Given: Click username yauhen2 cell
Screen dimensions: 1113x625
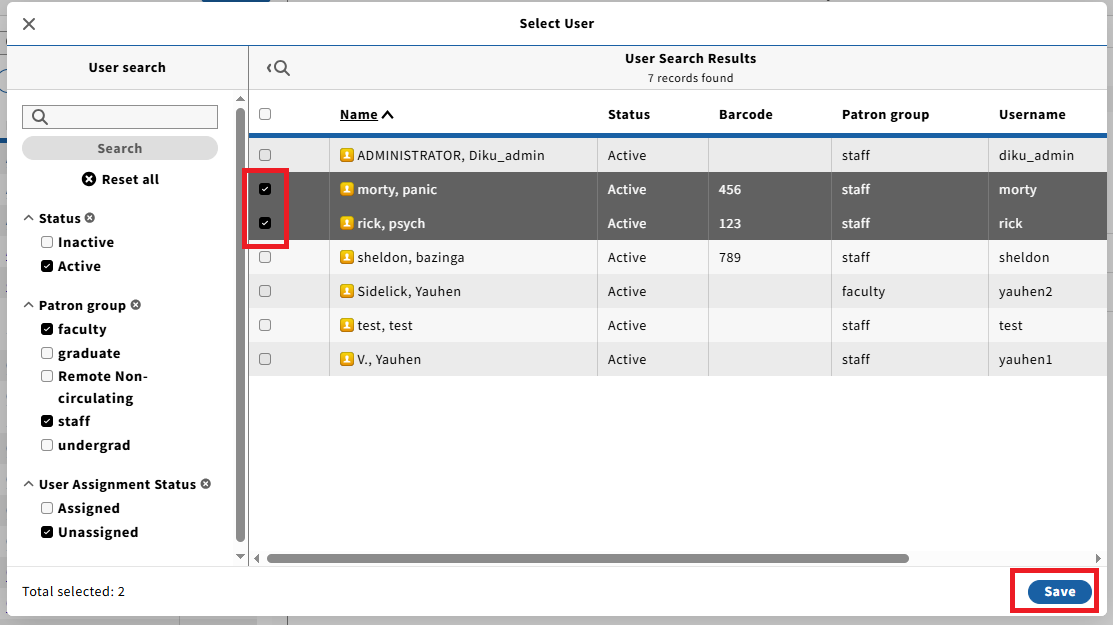Looking at the screenshot, I should [x=1026, y=292].
